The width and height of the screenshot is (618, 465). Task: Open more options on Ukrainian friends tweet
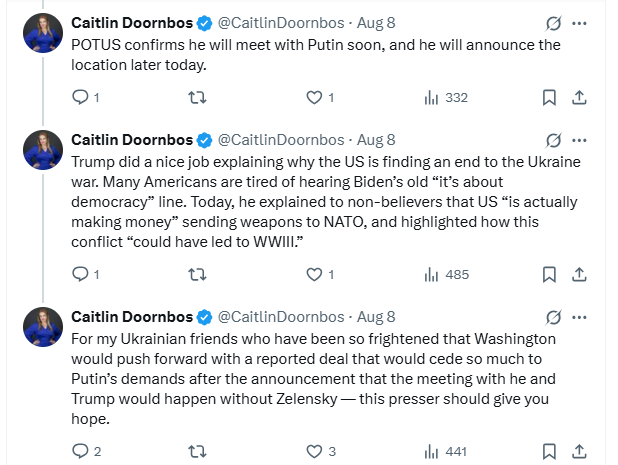(579, 317)
